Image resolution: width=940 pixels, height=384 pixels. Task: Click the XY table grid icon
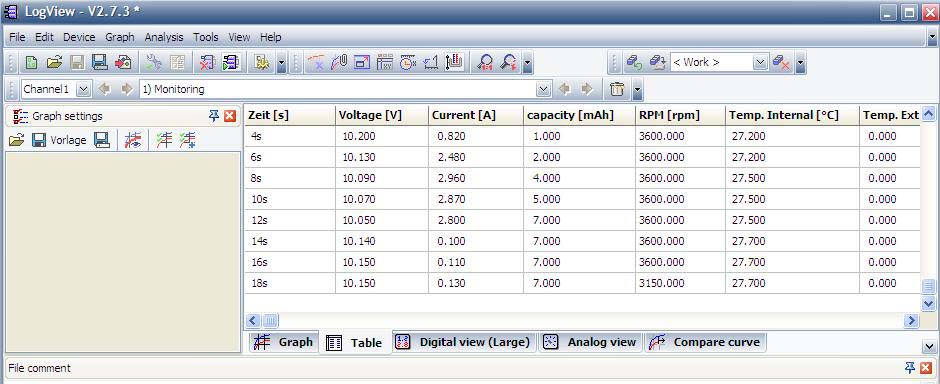click(385, 62)
